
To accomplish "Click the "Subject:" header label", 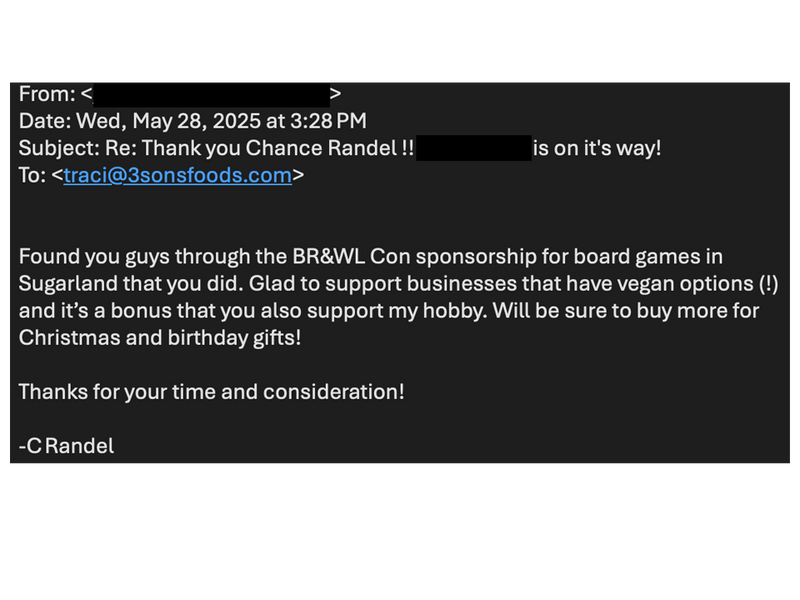I will (58, 149).
